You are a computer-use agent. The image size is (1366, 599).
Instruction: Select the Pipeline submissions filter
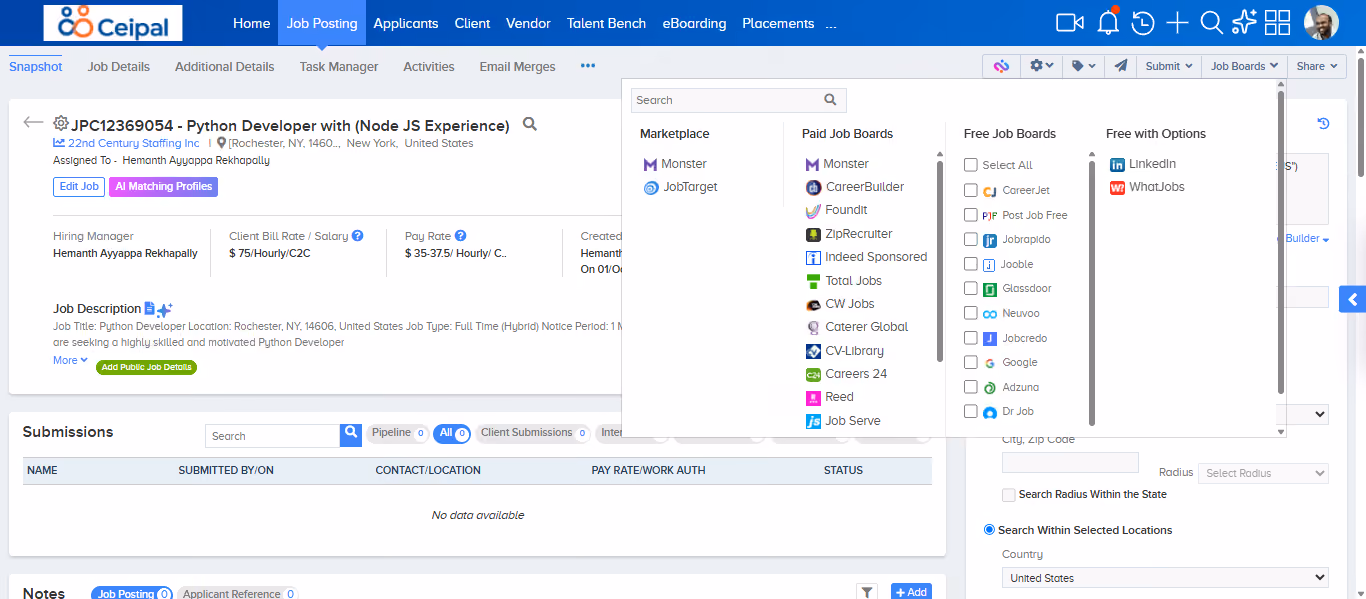(397, 433)
